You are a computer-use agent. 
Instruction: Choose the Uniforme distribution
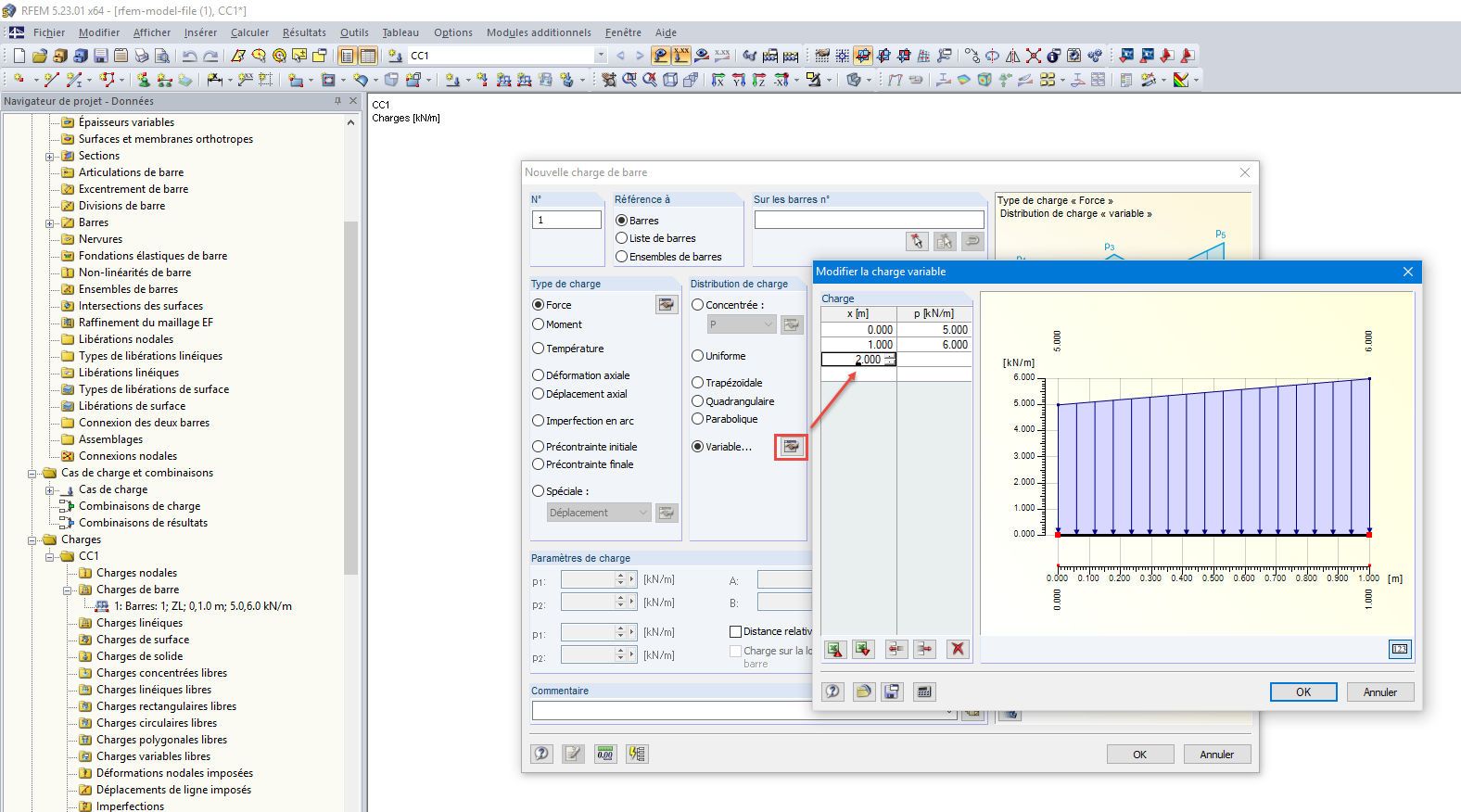698,356
